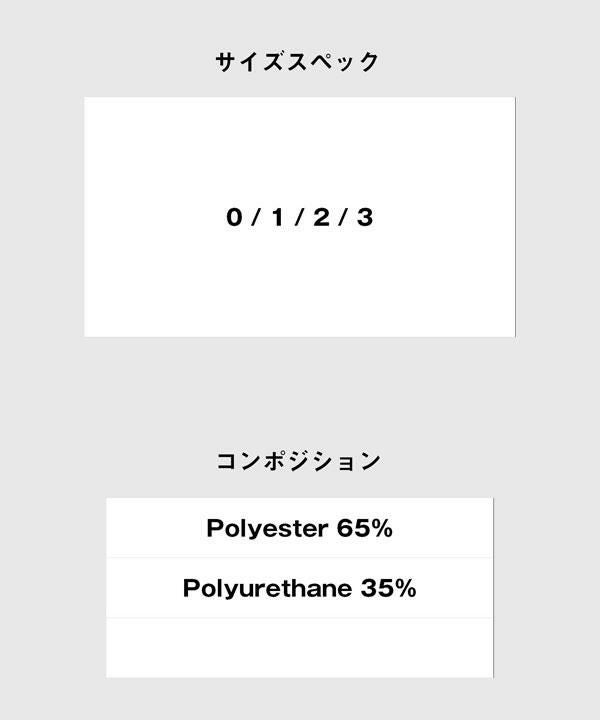Click the percent sign after 35

[403, 588]
